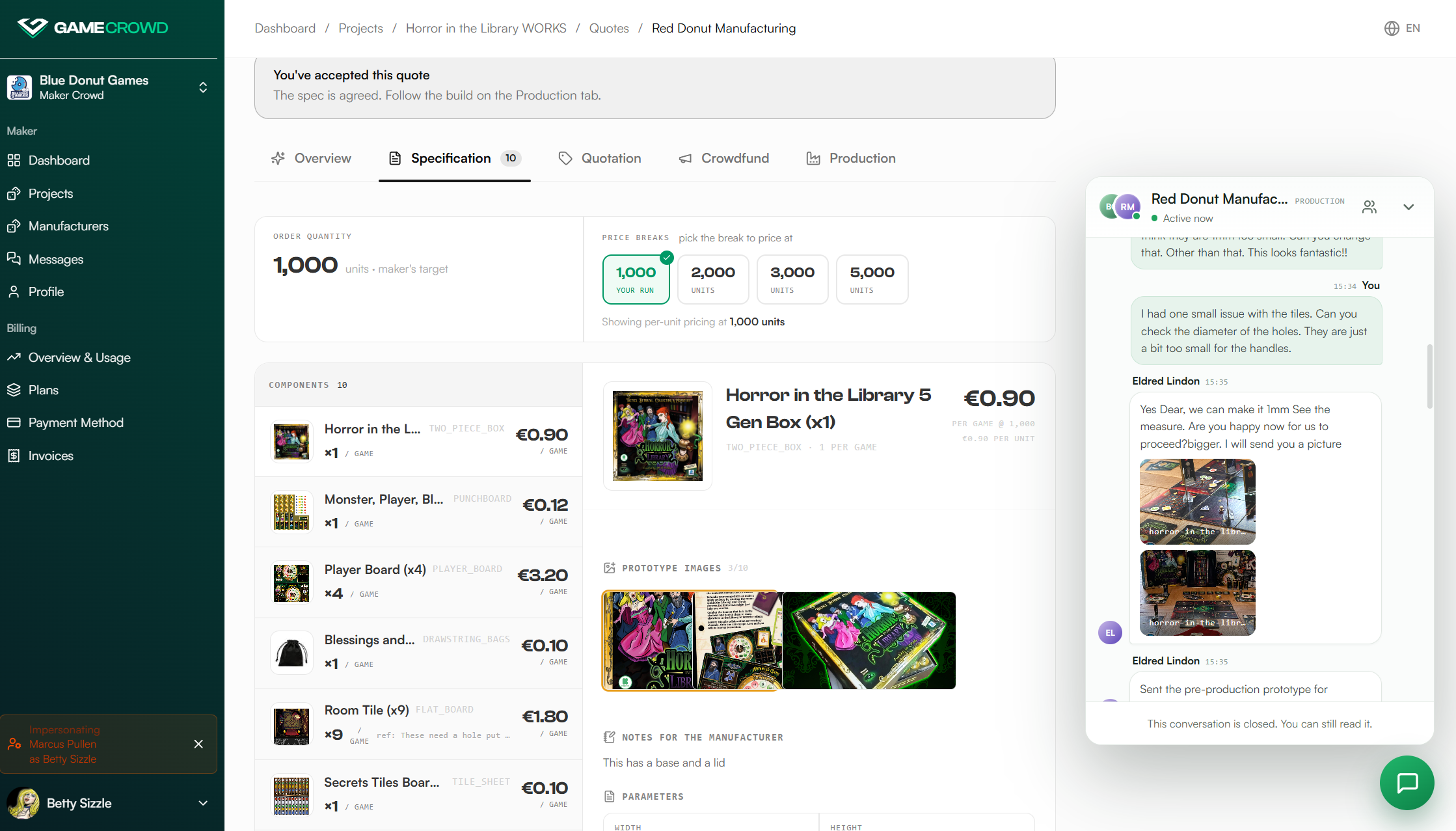Select the 5,000 units price break
This screenshot has width=1456, height=831.
(872, 279)
